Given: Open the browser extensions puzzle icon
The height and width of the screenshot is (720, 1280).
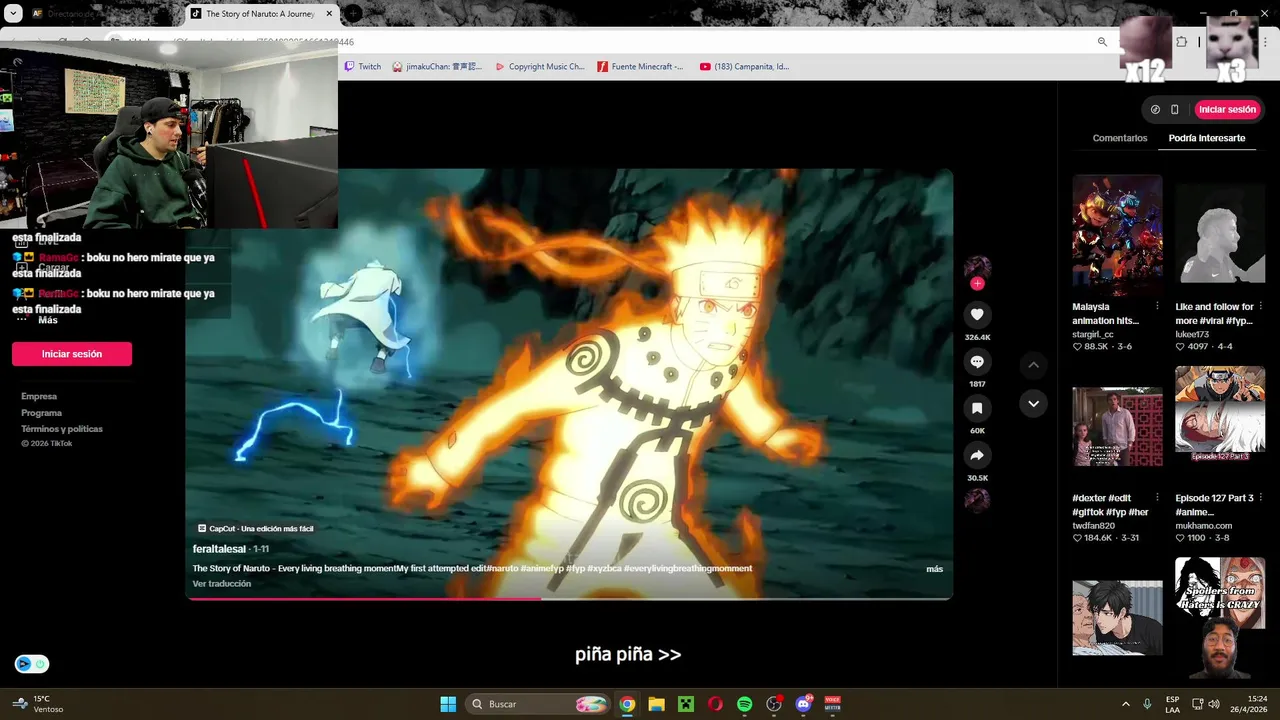Looking at the screenshot, I should [1182, 42].
